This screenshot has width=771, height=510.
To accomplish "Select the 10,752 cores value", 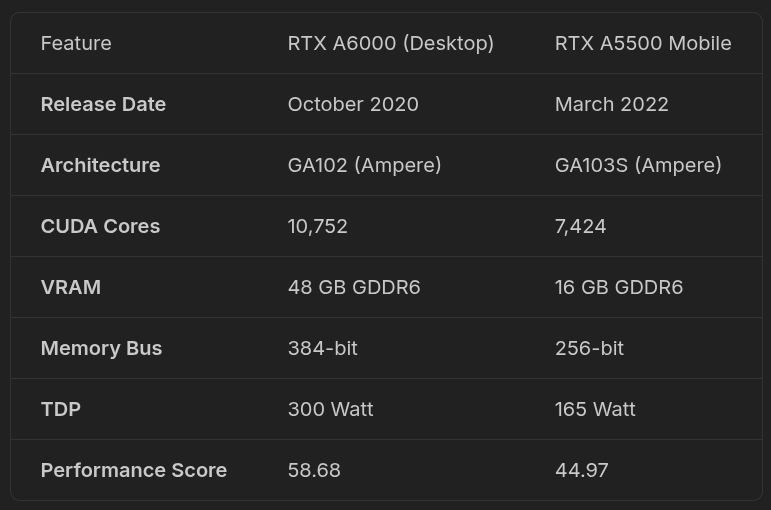I will [x=317, y=226].
